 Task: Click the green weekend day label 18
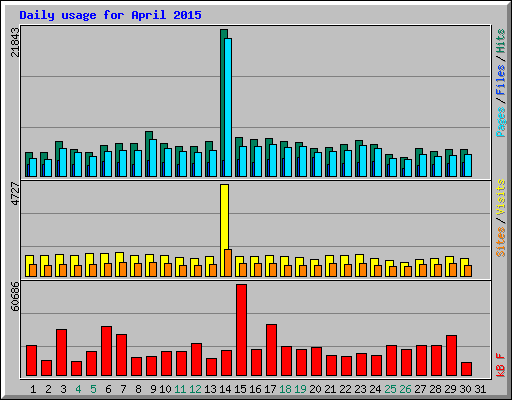tap(285, 389)
